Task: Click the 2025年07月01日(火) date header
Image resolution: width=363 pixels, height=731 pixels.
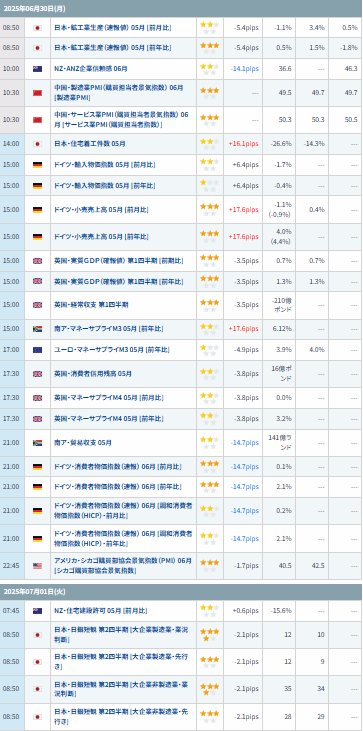Action: [34, 592]
